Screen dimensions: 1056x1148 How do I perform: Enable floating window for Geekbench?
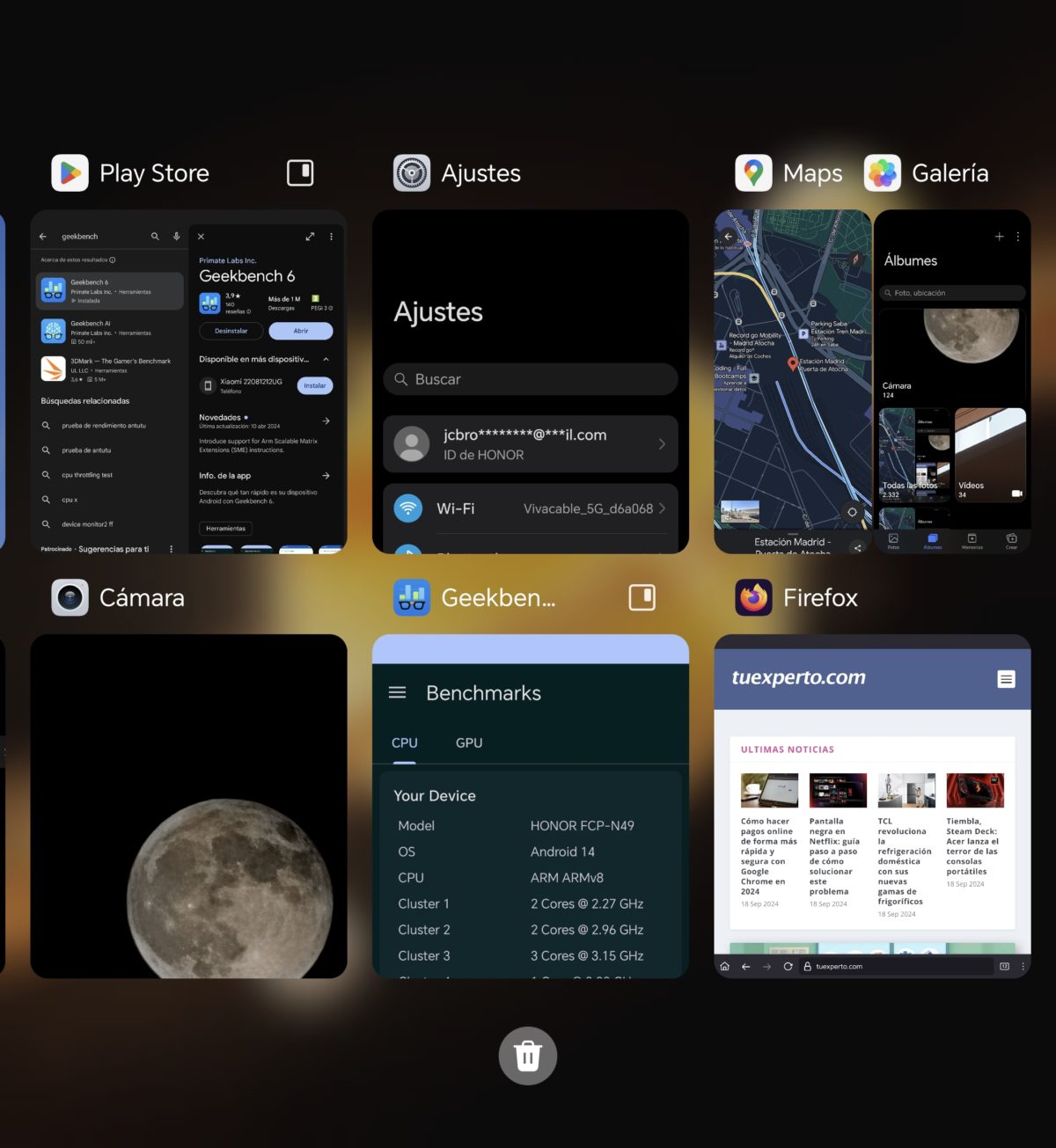(x=642, y=597)
